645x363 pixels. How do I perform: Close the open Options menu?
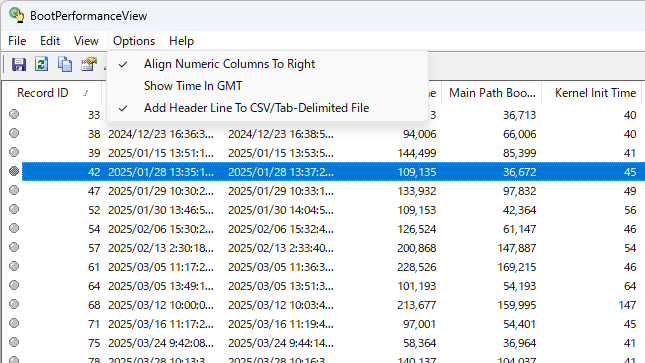(134, 41)
